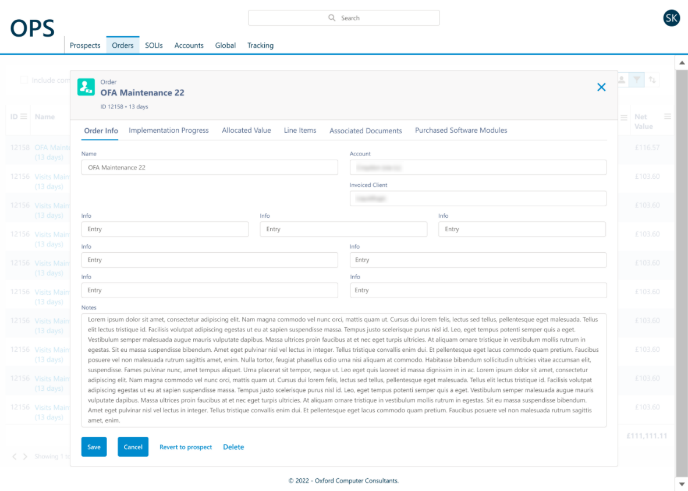688x491 pixels.
Task: Click the scrollbar up arrow
Action: coord(682,63)
